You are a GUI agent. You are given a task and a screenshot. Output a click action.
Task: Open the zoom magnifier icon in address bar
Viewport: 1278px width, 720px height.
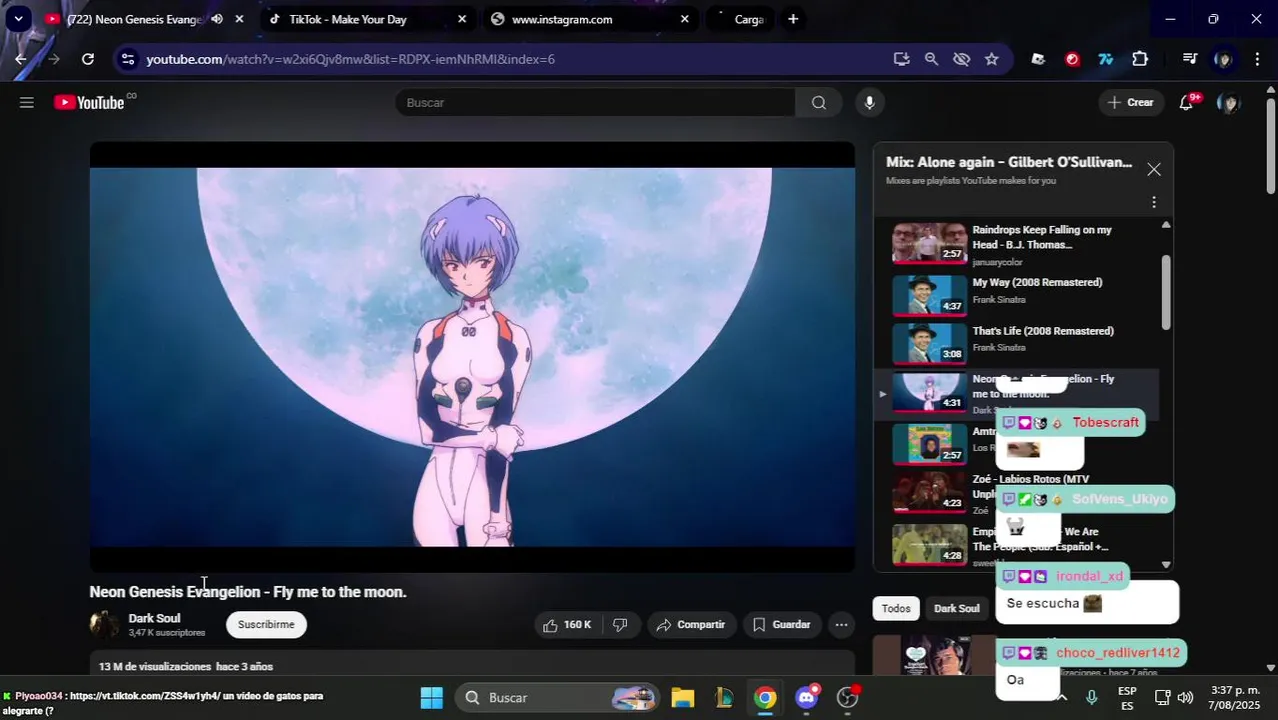pyautogui.click(x=931, y=59)
